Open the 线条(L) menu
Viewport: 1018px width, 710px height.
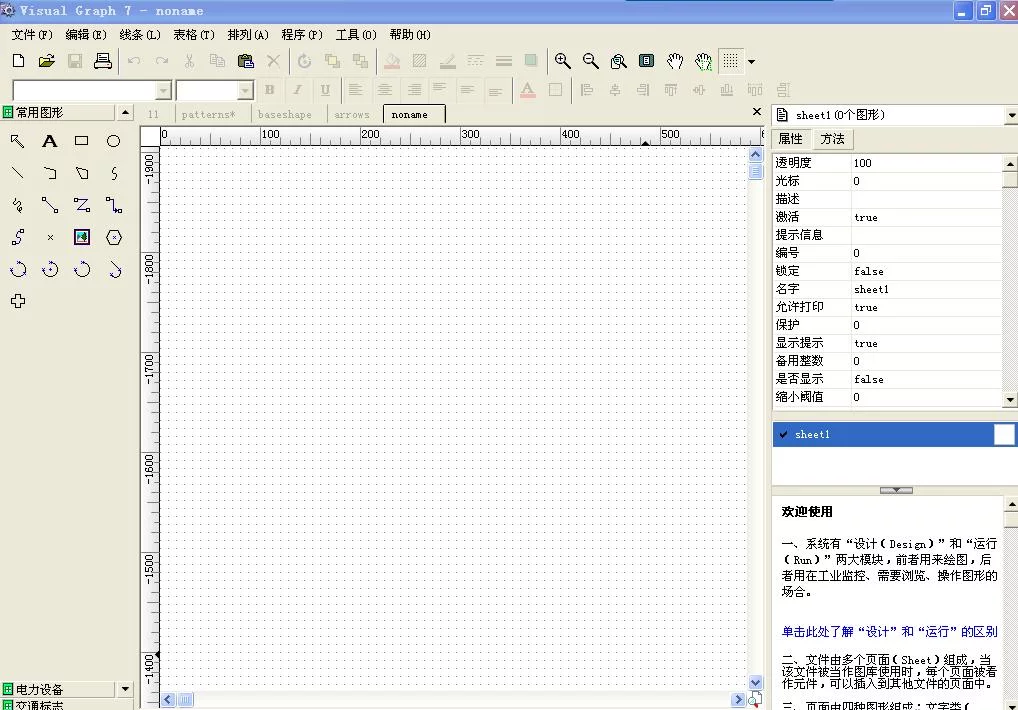coord(140,35)
